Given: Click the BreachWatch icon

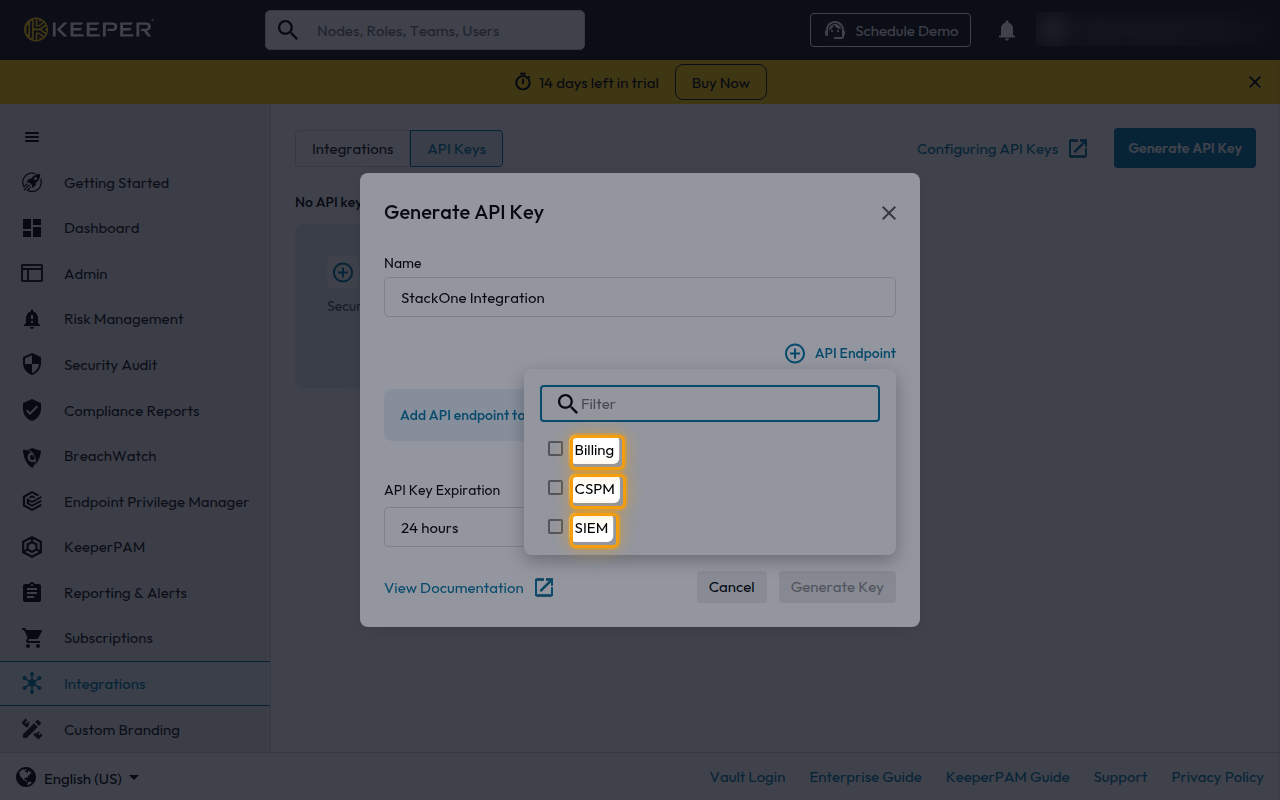Looking at the screenshot, I should pos(32,456).
